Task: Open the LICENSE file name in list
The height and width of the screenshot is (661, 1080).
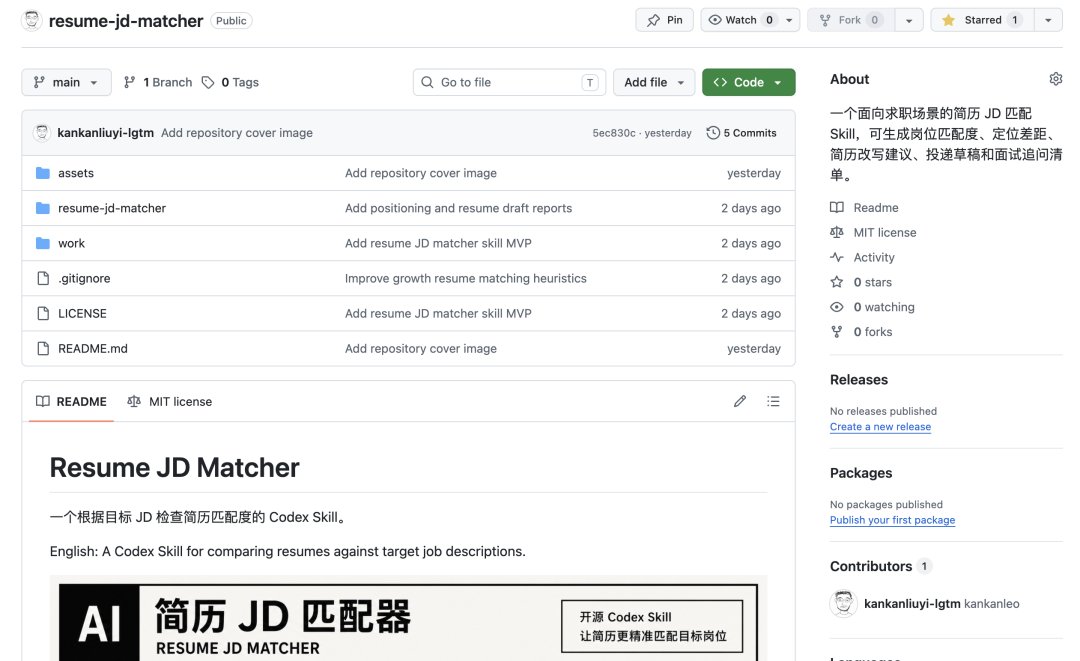Action: 82,313
